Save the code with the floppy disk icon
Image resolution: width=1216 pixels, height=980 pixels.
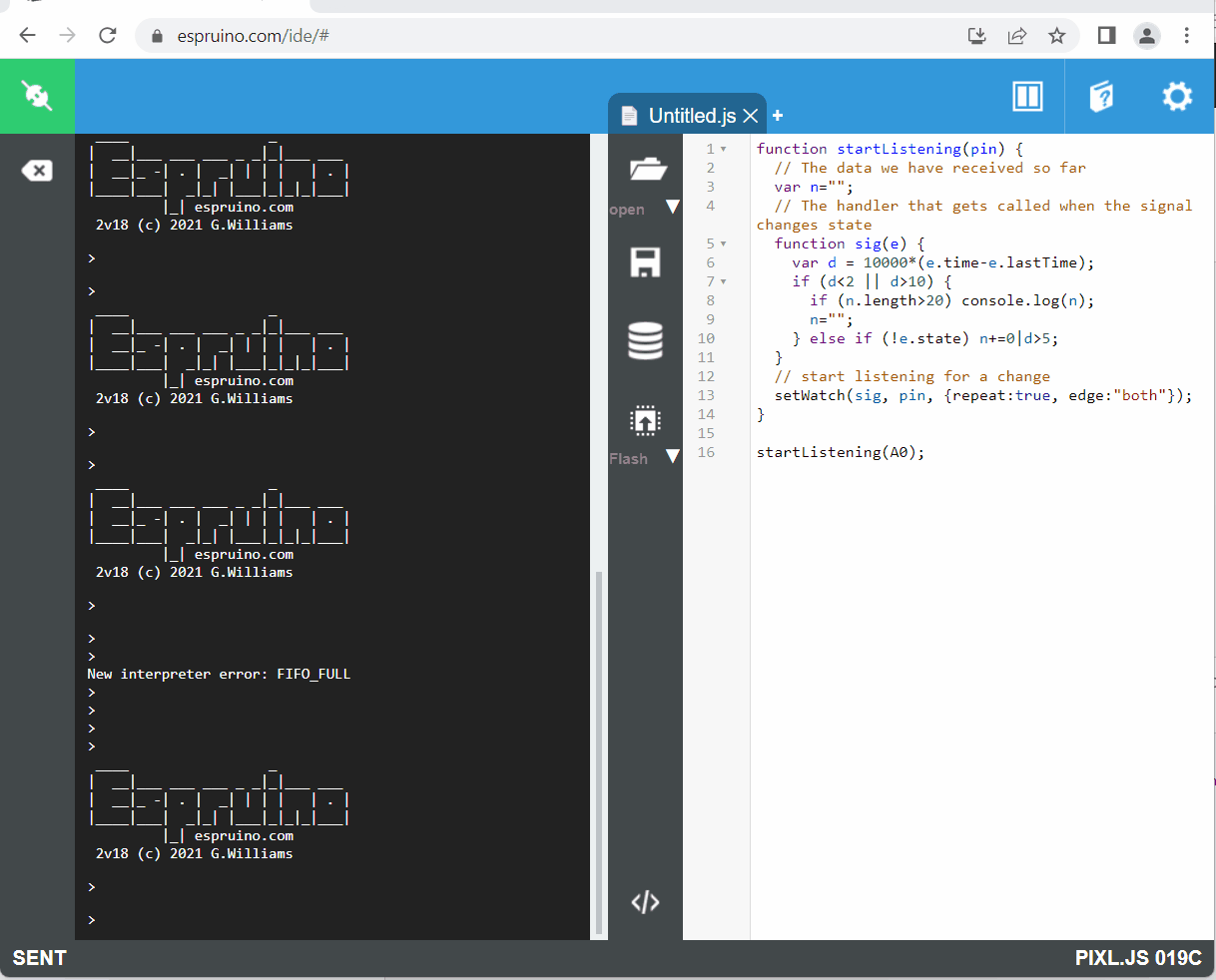[x=645, y=262]
